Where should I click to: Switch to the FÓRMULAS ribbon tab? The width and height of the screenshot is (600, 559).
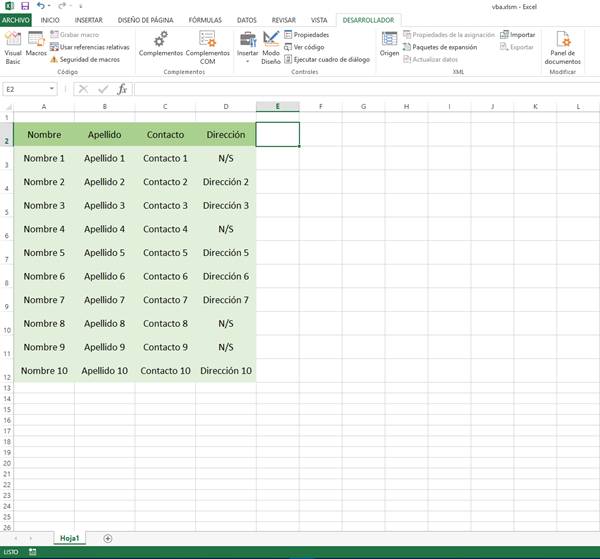point(205,20)
